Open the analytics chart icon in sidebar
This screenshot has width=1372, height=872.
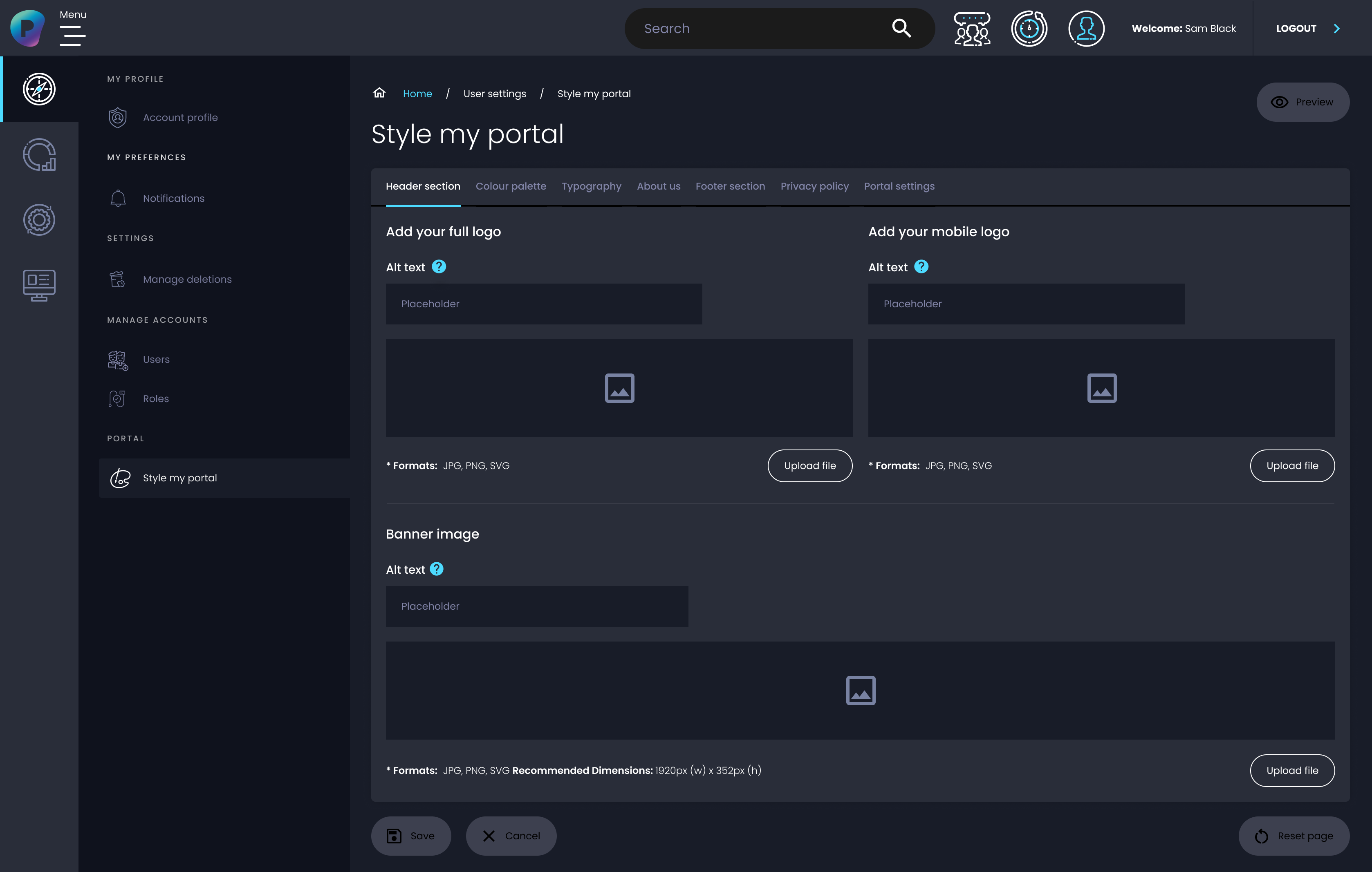pyautogui.click(x=39, y=154)
